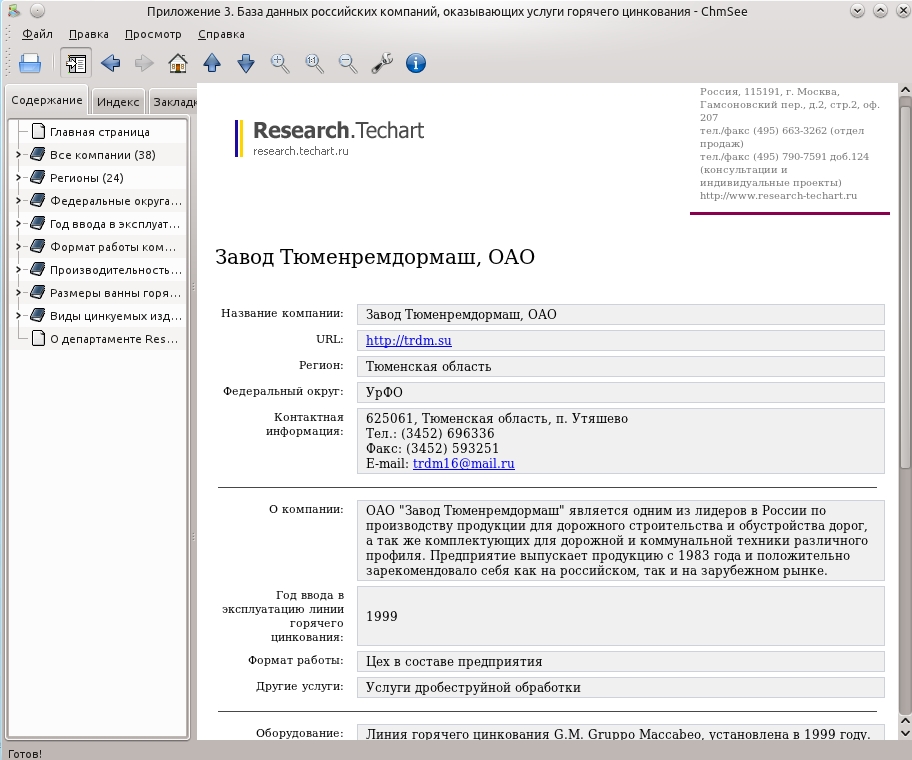Expand the Все компании (38) node
The width and height of the screenshot is (912, 760).
(18, 155)
